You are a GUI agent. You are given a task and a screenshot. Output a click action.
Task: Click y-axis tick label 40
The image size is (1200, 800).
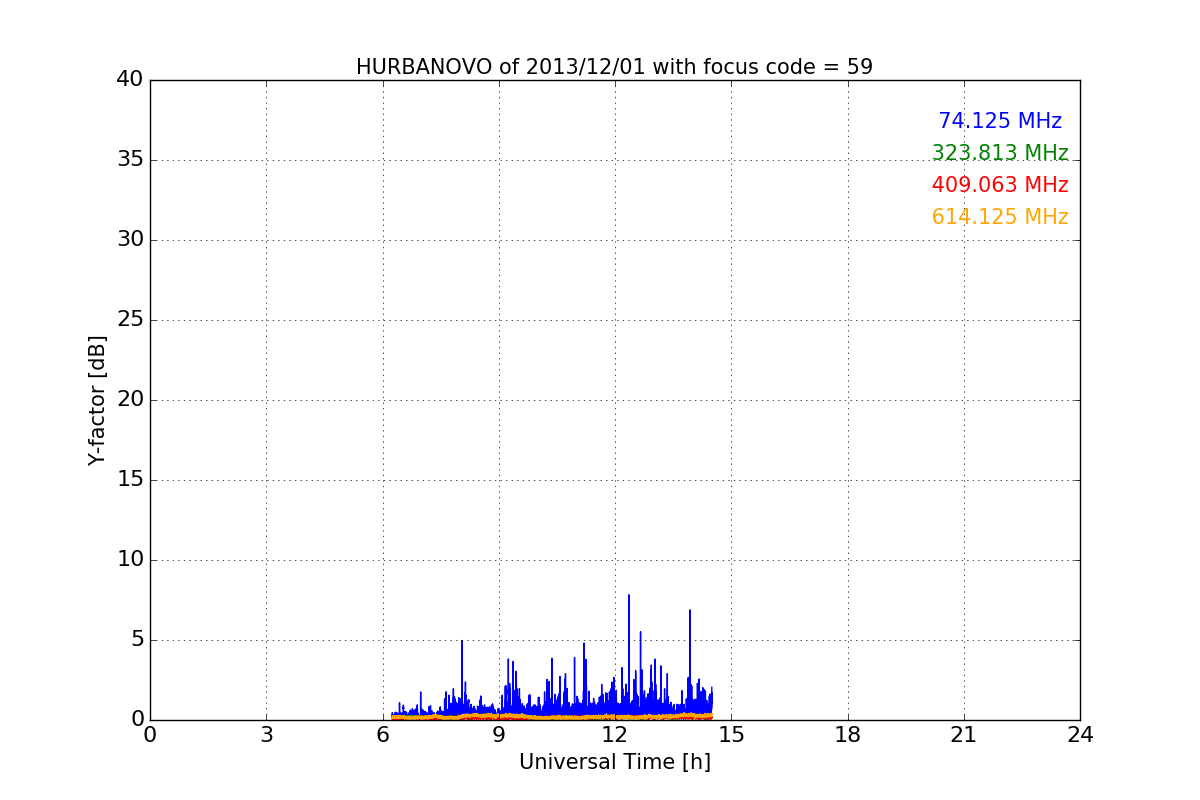point(130,80)
